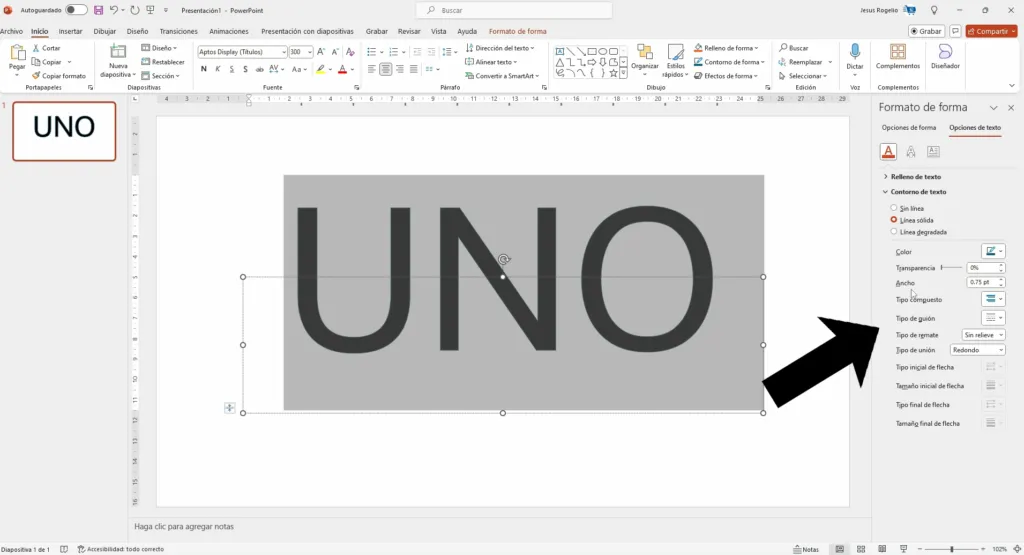Switch to the Animaciones tab

point(229,31)
